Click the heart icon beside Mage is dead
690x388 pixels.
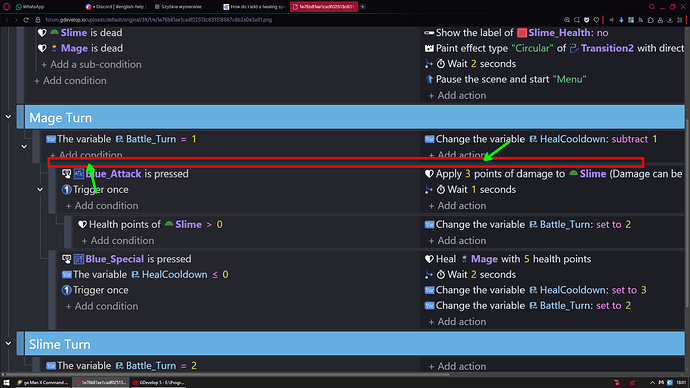pos(42,48)
